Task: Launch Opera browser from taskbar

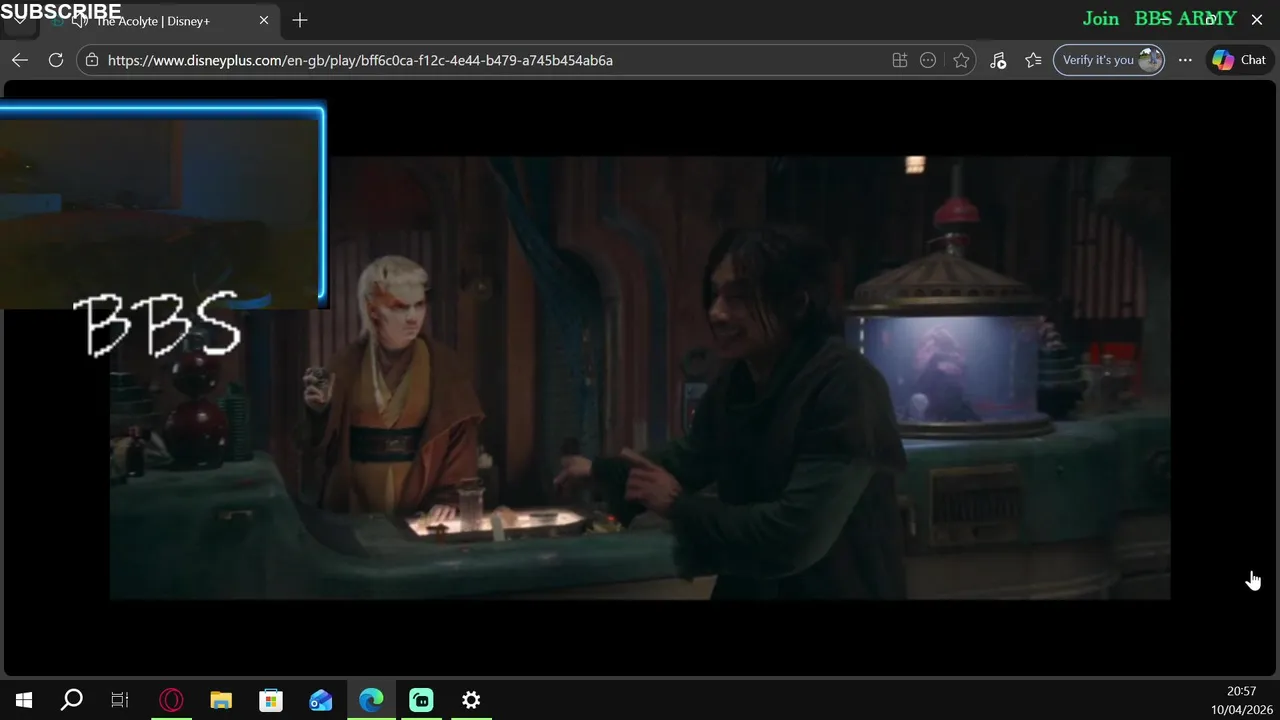Action: tap(171, 700)
